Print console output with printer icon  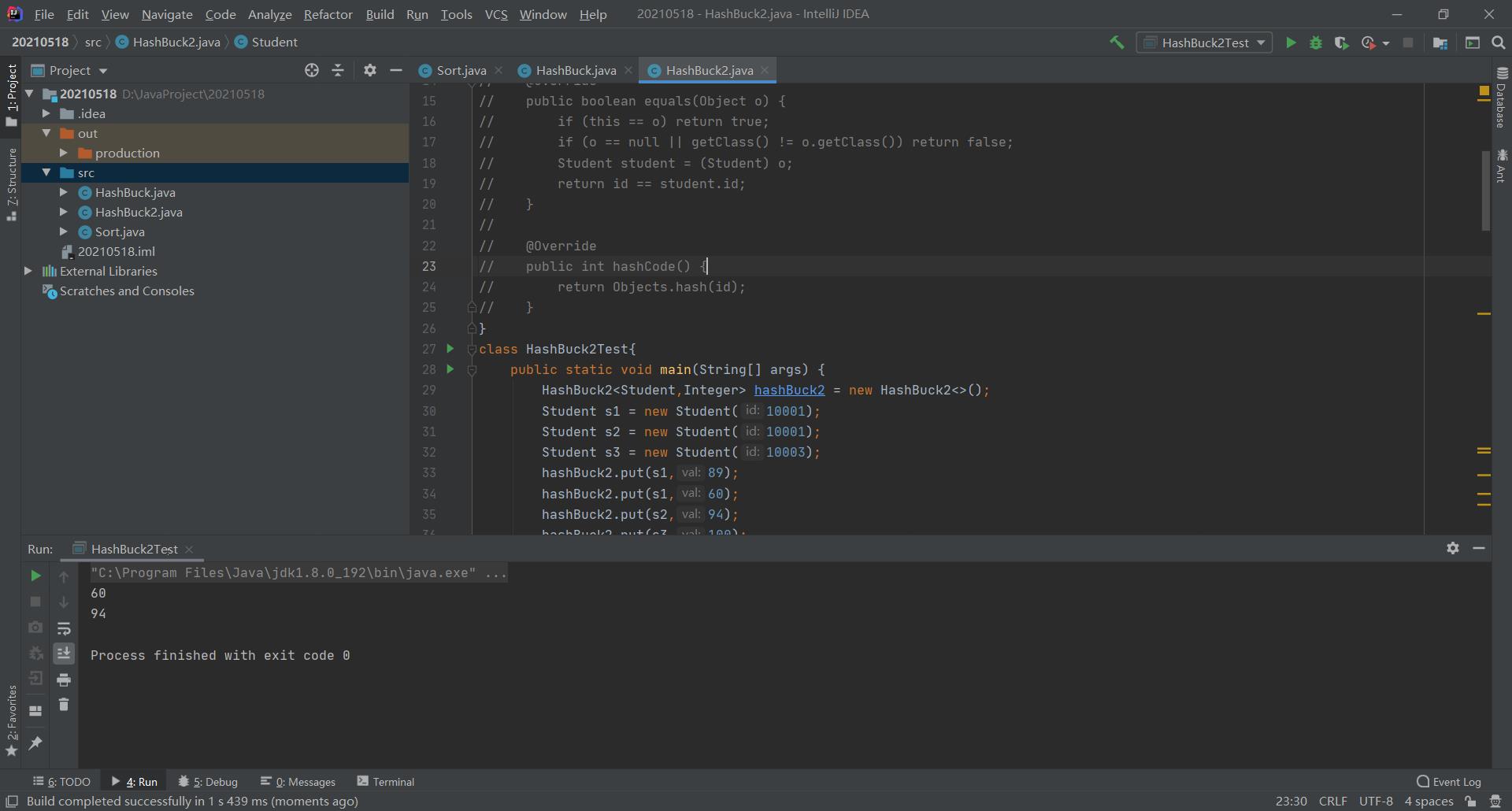(64, 680)
